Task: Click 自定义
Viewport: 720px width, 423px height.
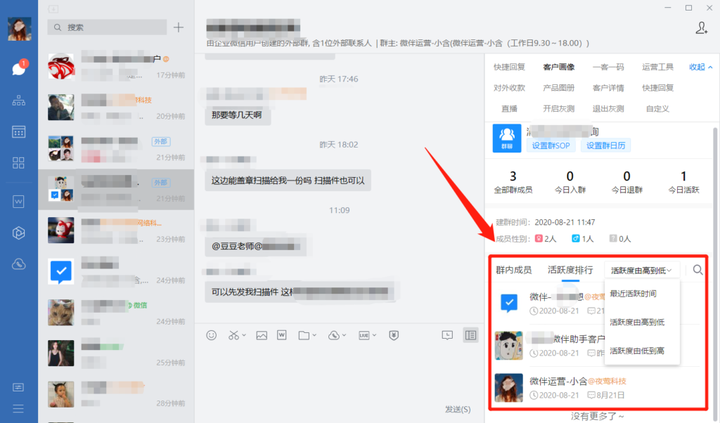Action: click(658, 109)
